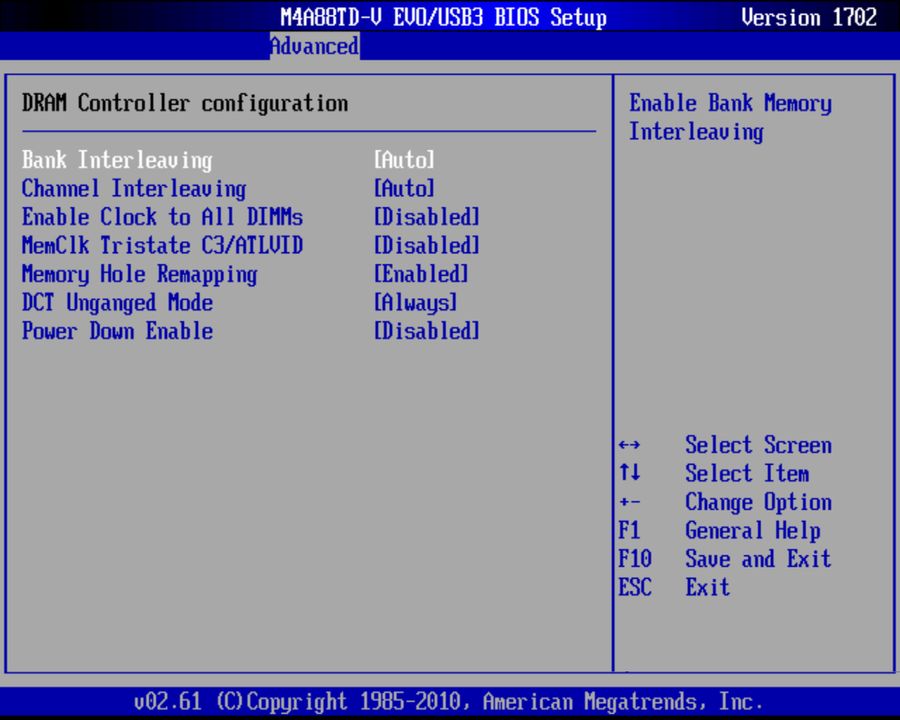This screenshot has height=720, width=900.
Task: Disable Memory Hole Remapping
Action: (421, 274)
